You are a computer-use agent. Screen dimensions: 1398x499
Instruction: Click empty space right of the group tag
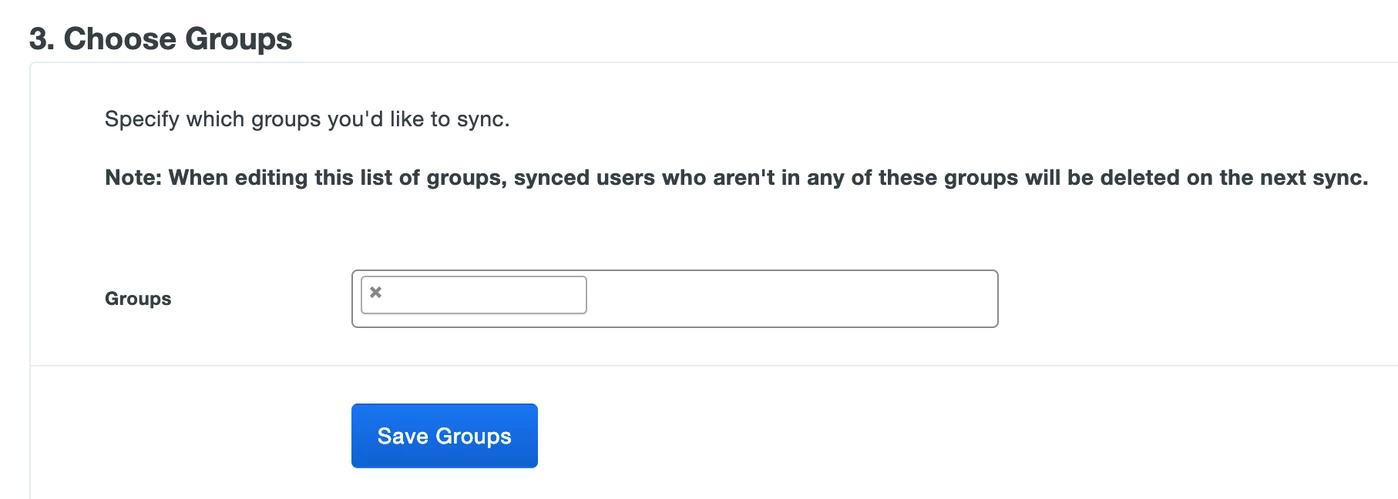pyautogui.click(x=790, y=298)
